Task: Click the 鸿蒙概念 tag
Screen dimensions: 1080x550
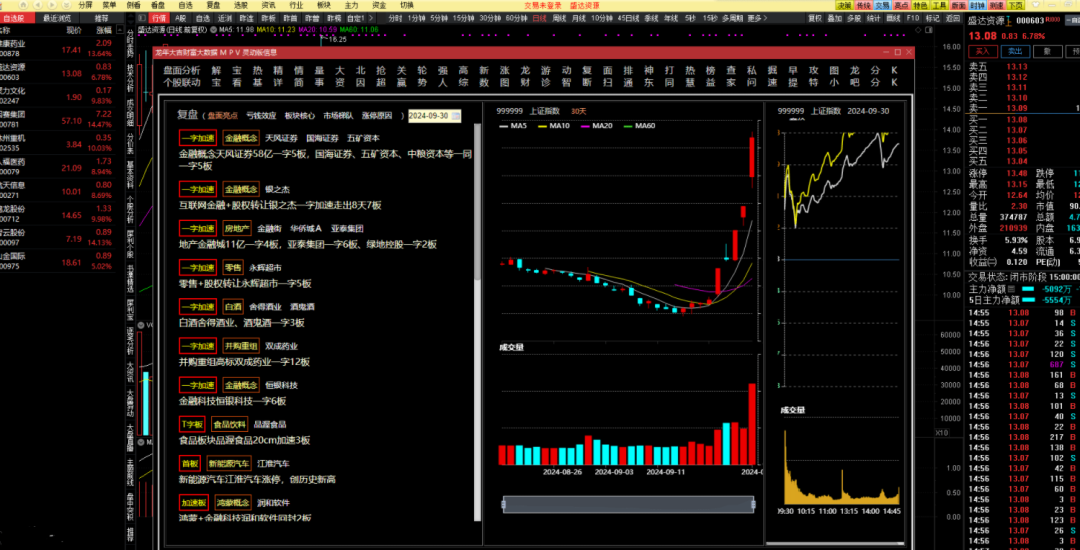Action: pos(232,503)
